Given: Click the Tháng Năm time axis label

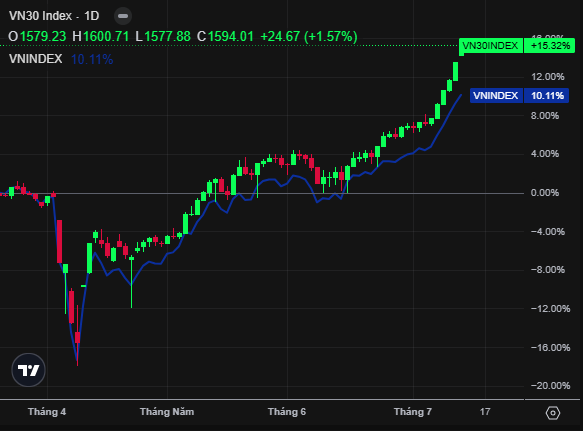Looking at the screenshot, I should tap(167, 412).
